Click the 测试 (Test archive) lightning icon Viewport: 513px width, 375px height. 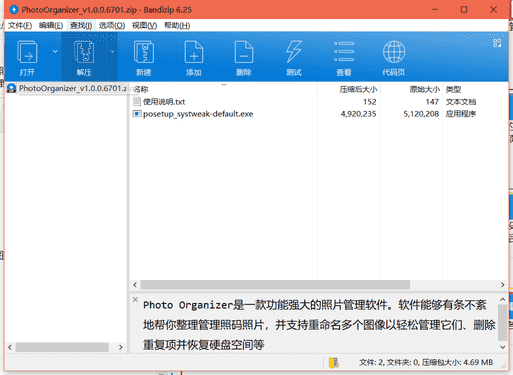pyautogui.click(x=294, y=57)
